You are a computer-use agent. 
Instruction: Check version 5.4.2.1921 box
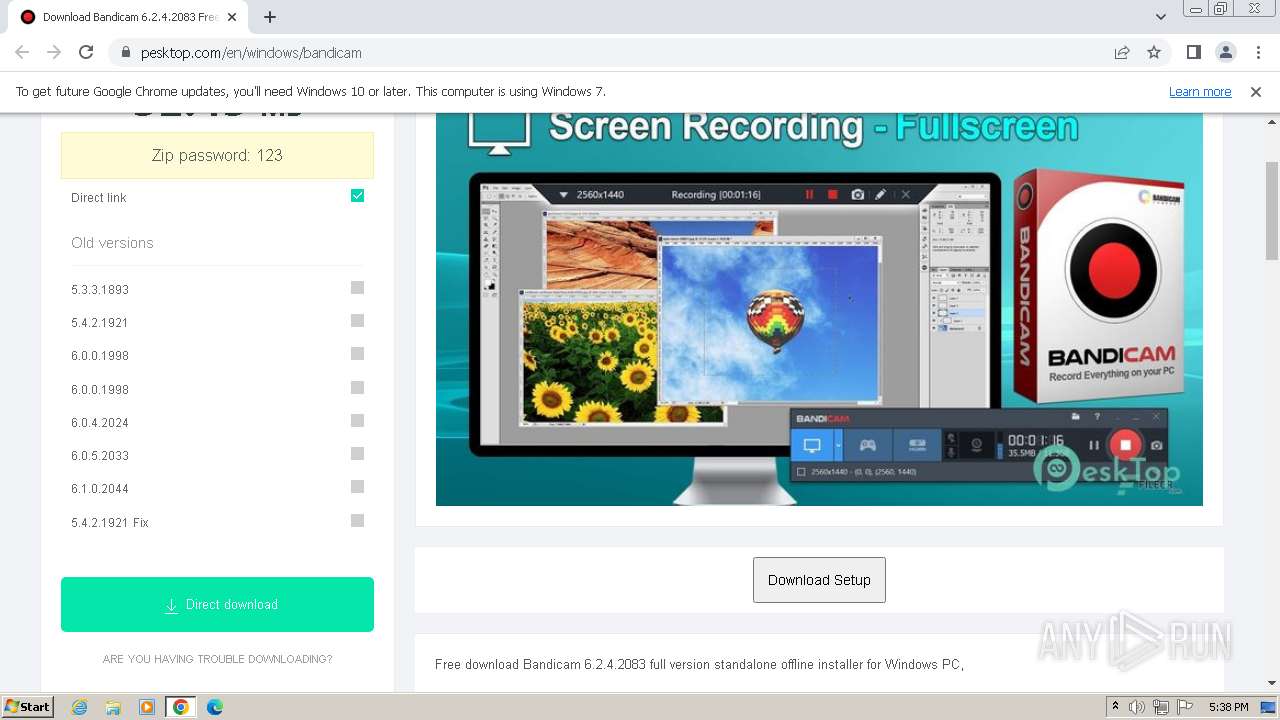[357, 321]
